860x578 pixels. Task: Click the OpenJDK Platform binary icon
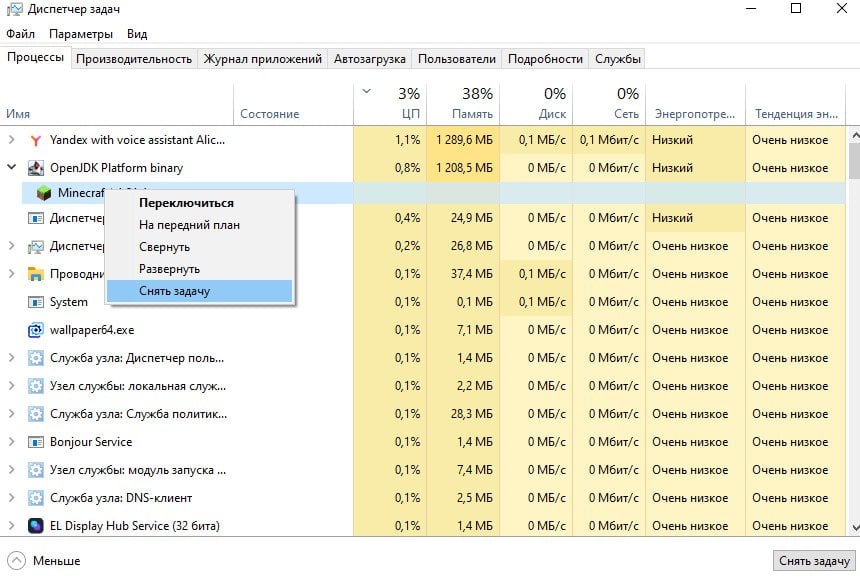coord(36,168)
